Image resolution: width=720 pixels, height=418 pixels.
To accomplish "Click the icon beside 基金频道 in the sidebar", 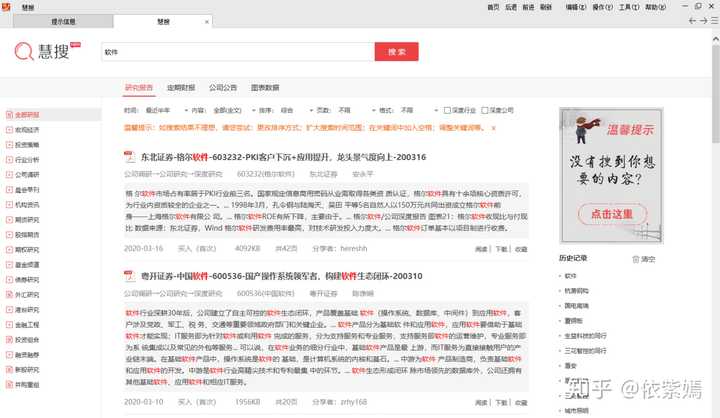I will coord(9,265).
